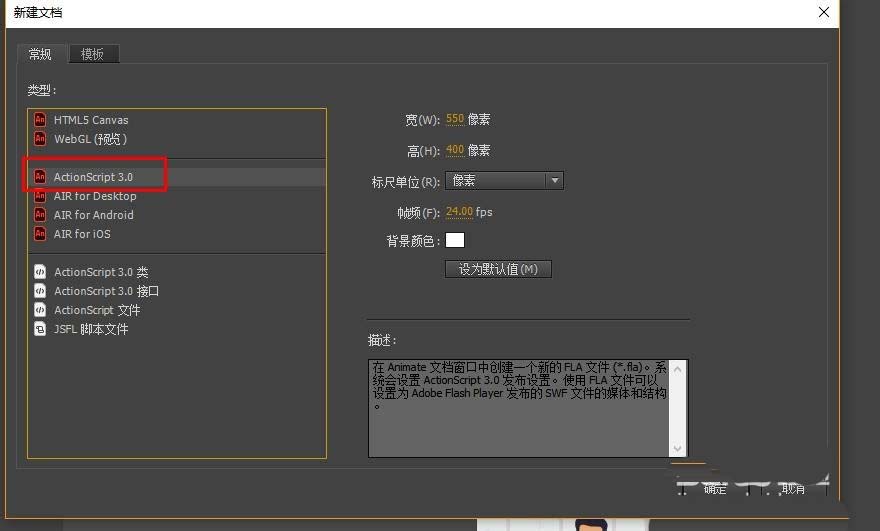
Task: Select JSFL 脚本文件 entry
Action: click(x=177, y=329)
